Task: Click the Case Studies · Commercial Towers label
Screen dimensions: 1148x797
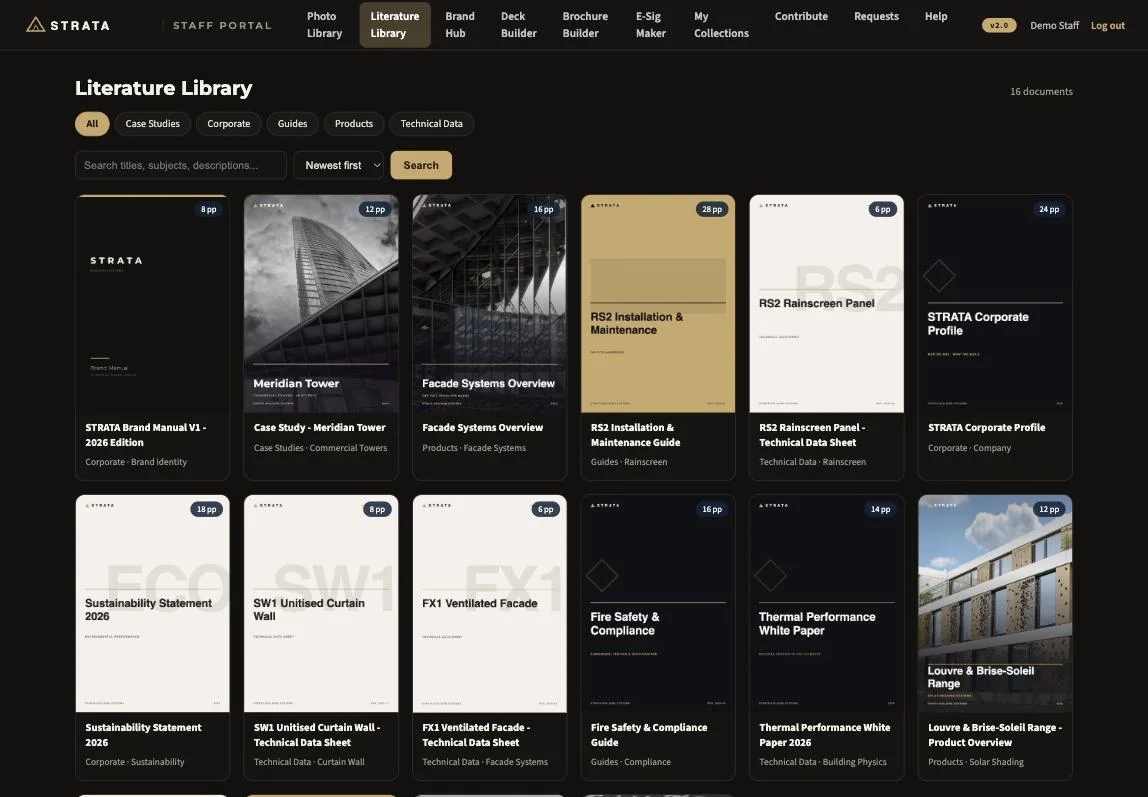Action: 320,448
